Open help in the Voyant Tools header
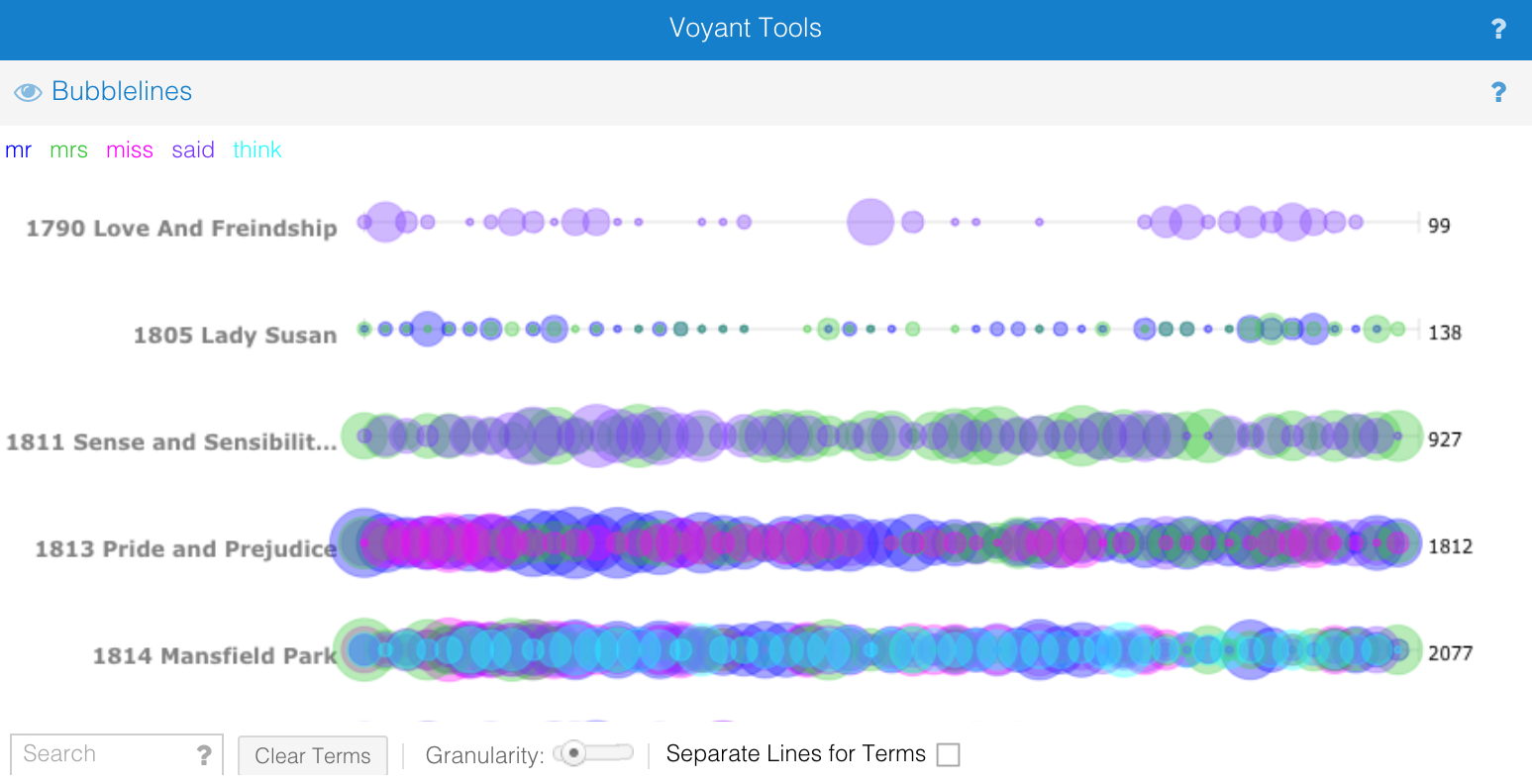 pos(1498,29)
